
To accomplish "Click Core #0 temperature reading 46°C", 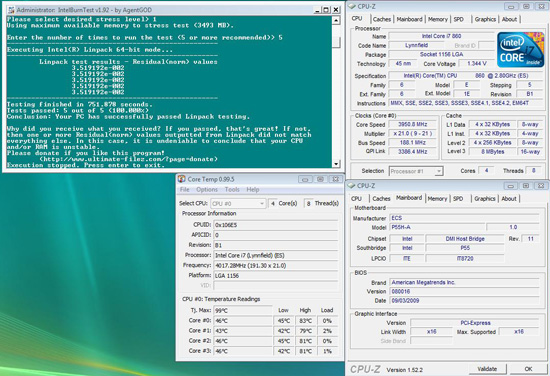I will coord(243,321).
